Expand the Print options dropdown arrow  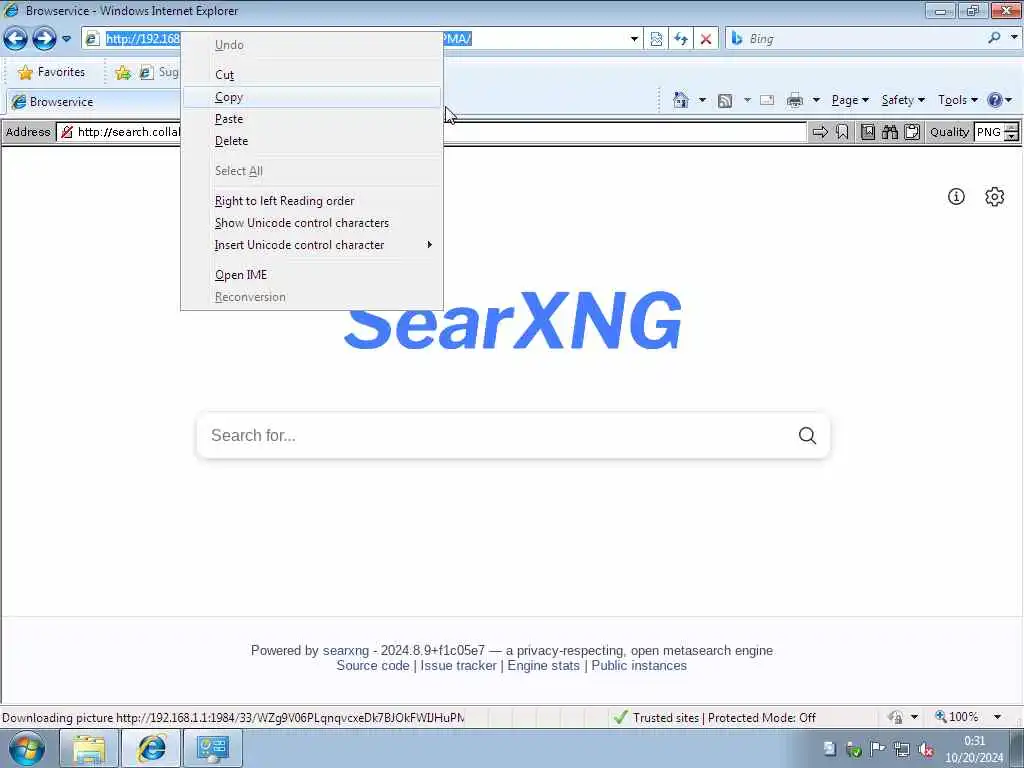tap(816, 101)
